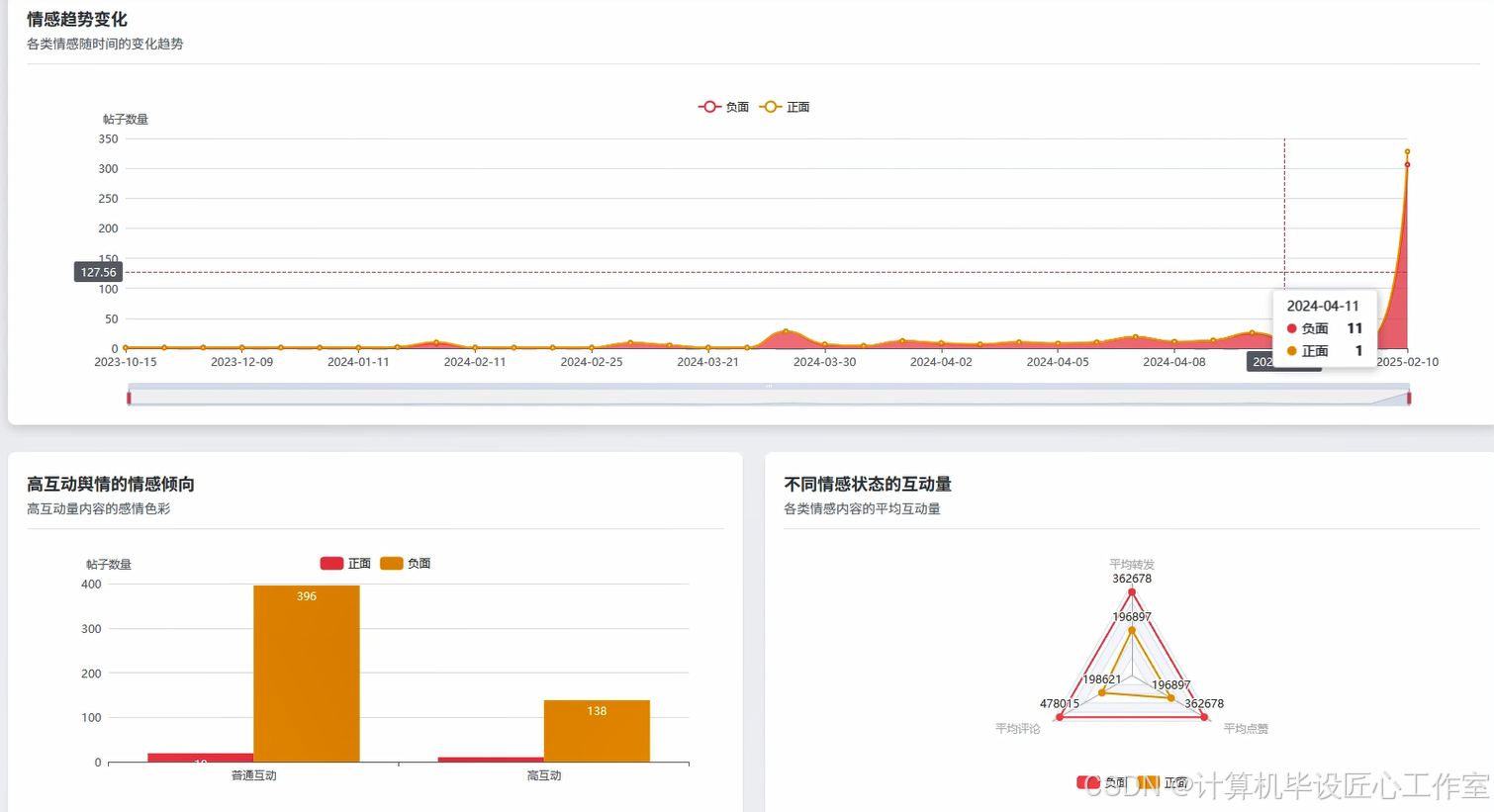Click the 2025-02-10 date on the x-axis
Viewport: 1494px width, 812px height.
click(x=1407, y=362)
